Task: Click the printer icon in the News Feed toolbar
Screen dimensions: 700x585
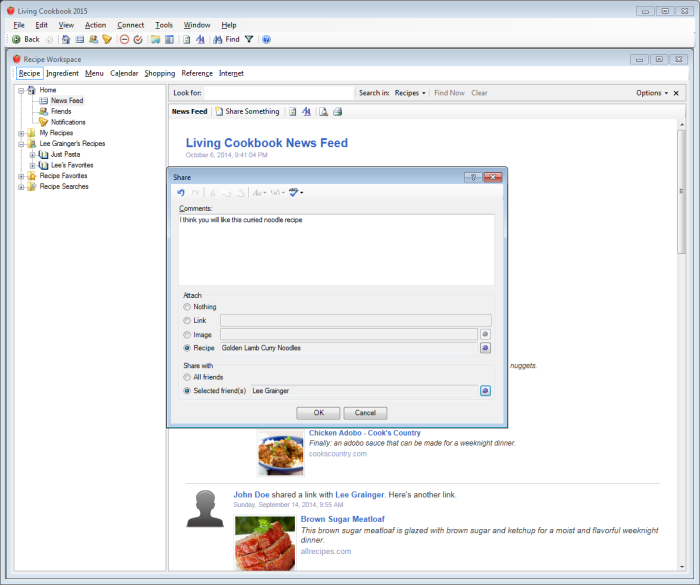Action: coord(338,112)
